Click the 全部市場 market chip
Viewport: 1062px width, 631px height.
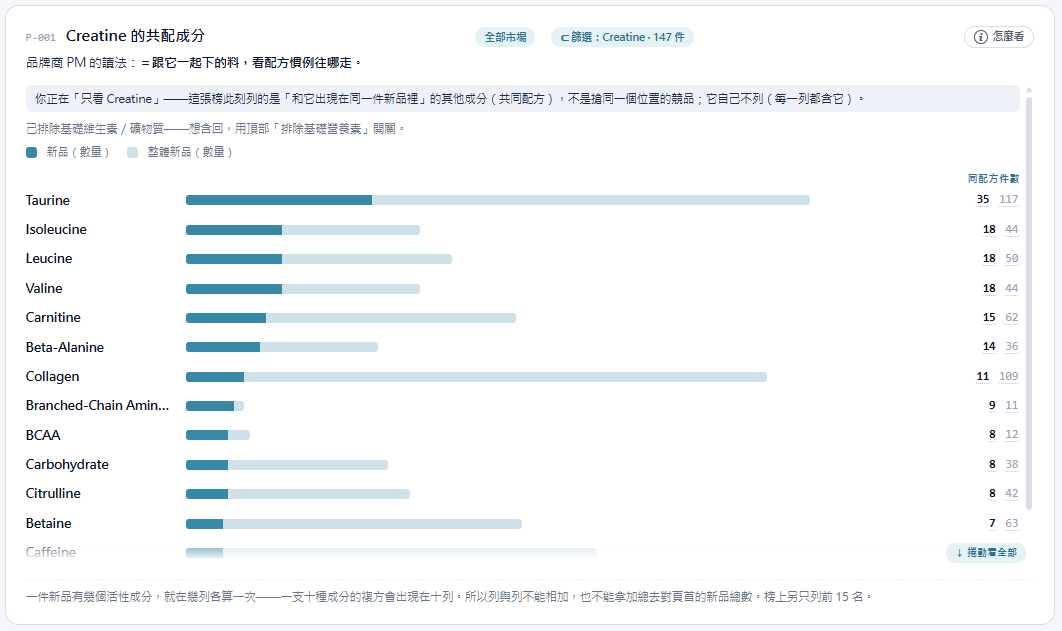(505, 37)
